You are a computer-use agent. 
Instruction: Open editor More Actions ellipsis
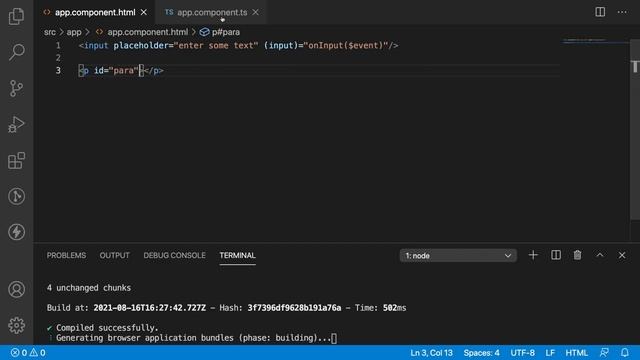pyautogui.click(x=622, y=12)
